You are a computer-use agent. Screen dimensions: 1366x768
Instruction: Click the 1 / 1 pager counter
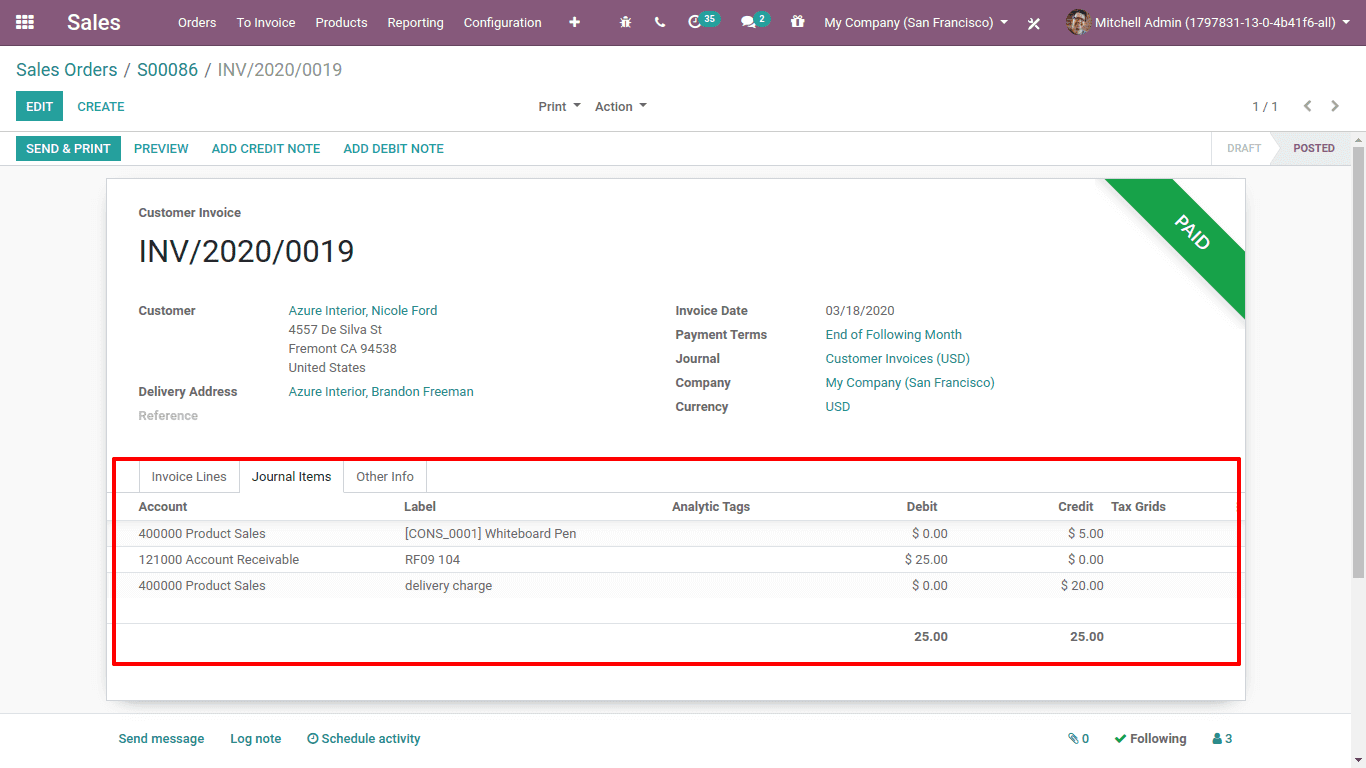[1265, 107]
